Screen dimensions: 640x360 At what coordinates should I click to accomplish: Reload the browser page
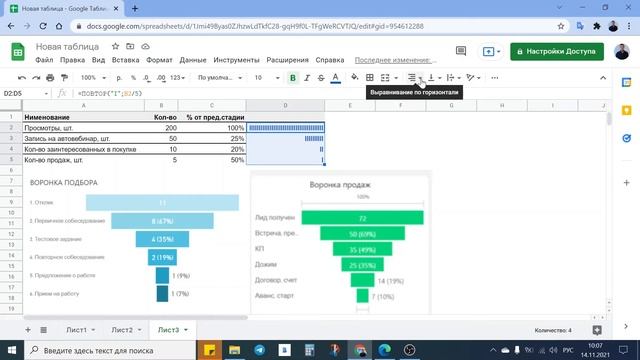(43, 26)
